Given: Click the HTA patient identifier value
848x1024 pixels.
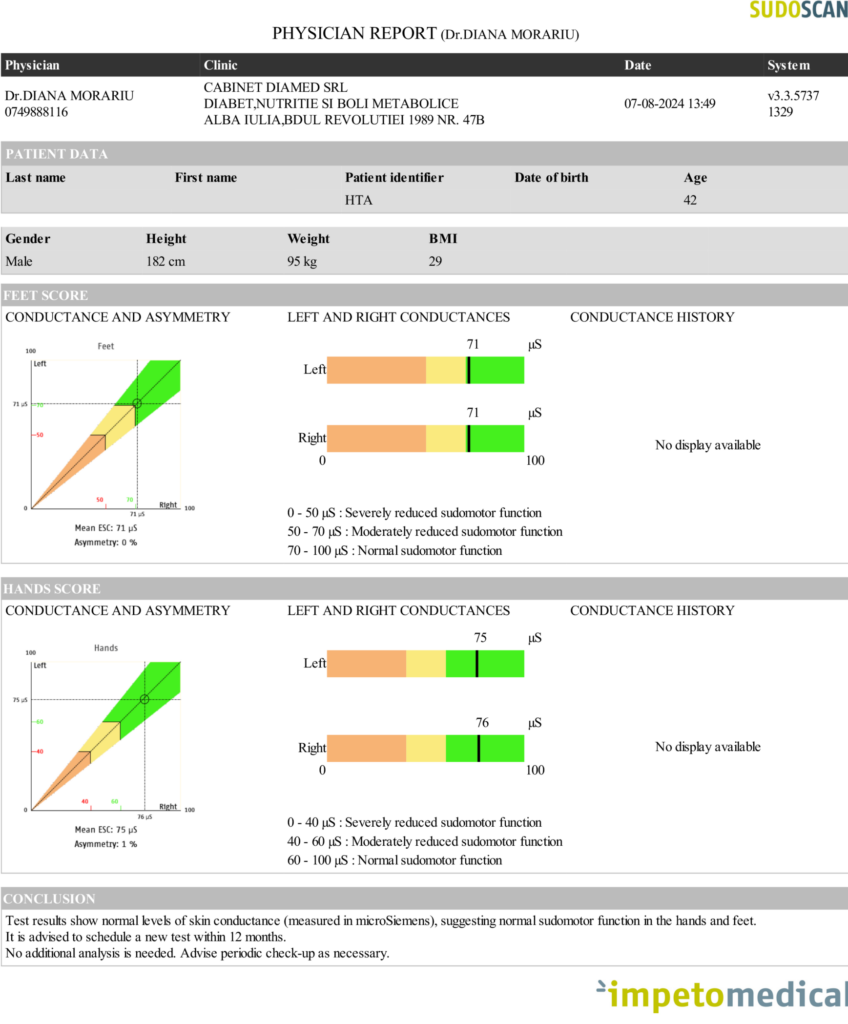Looking at the screenshot, I should click(x=359, y=200).
